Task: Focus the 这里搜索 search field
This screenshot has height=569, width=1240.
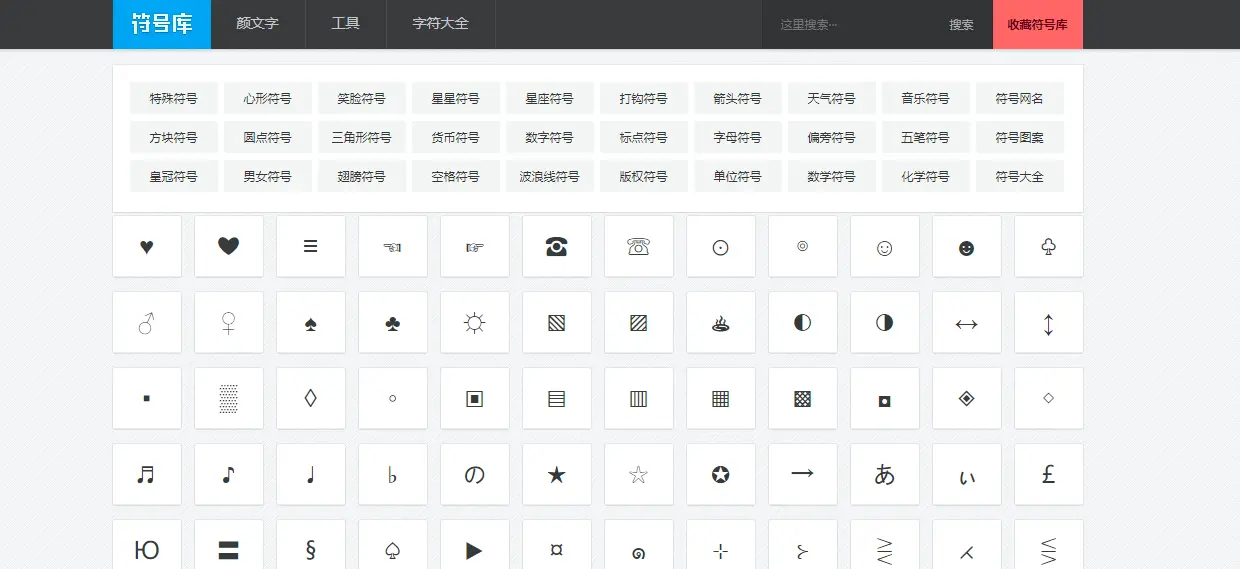Action: click(x=846, y=24)
